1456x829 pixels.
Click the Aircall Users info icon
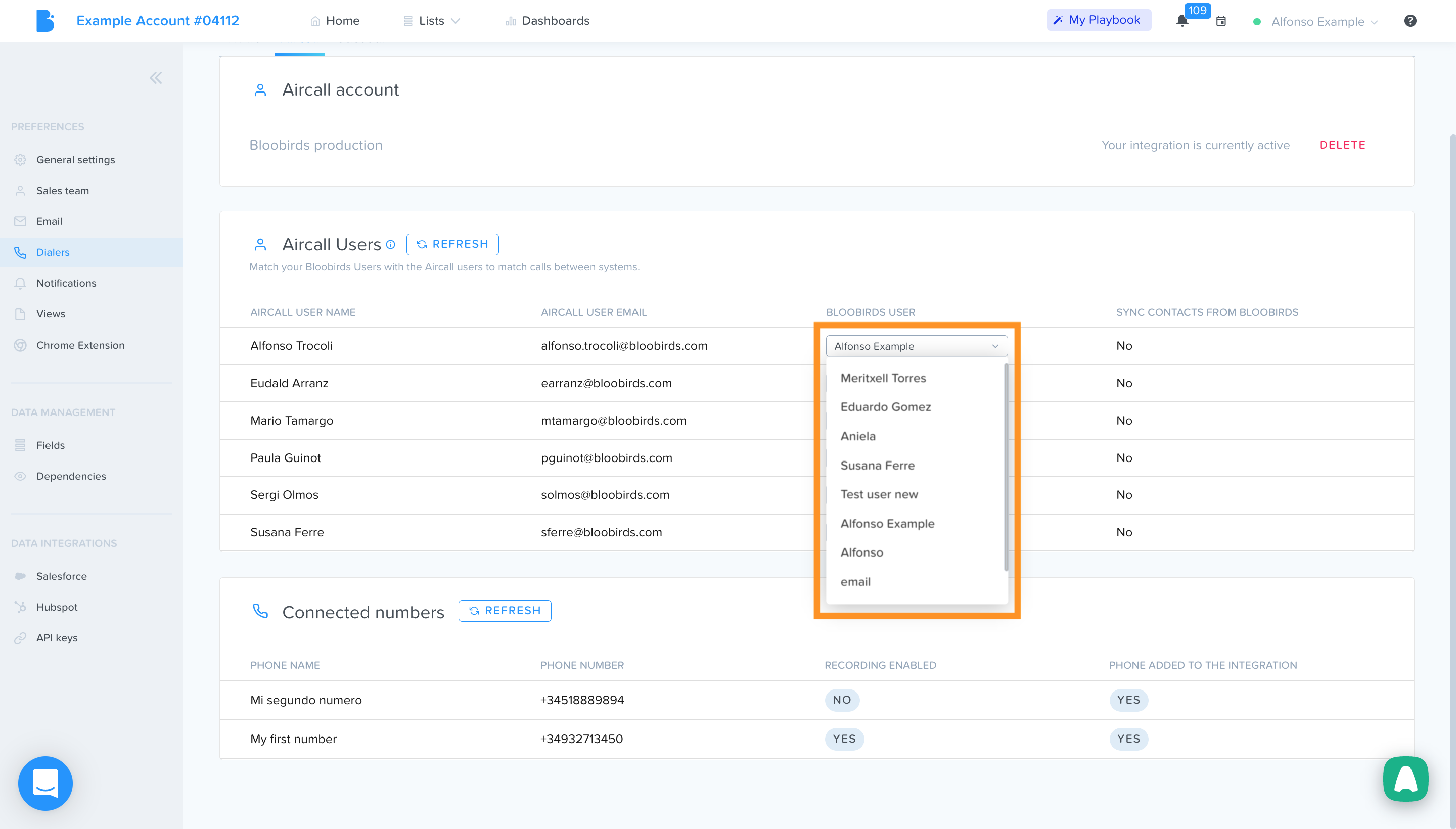pyautogui.click(x=391, y=244)
